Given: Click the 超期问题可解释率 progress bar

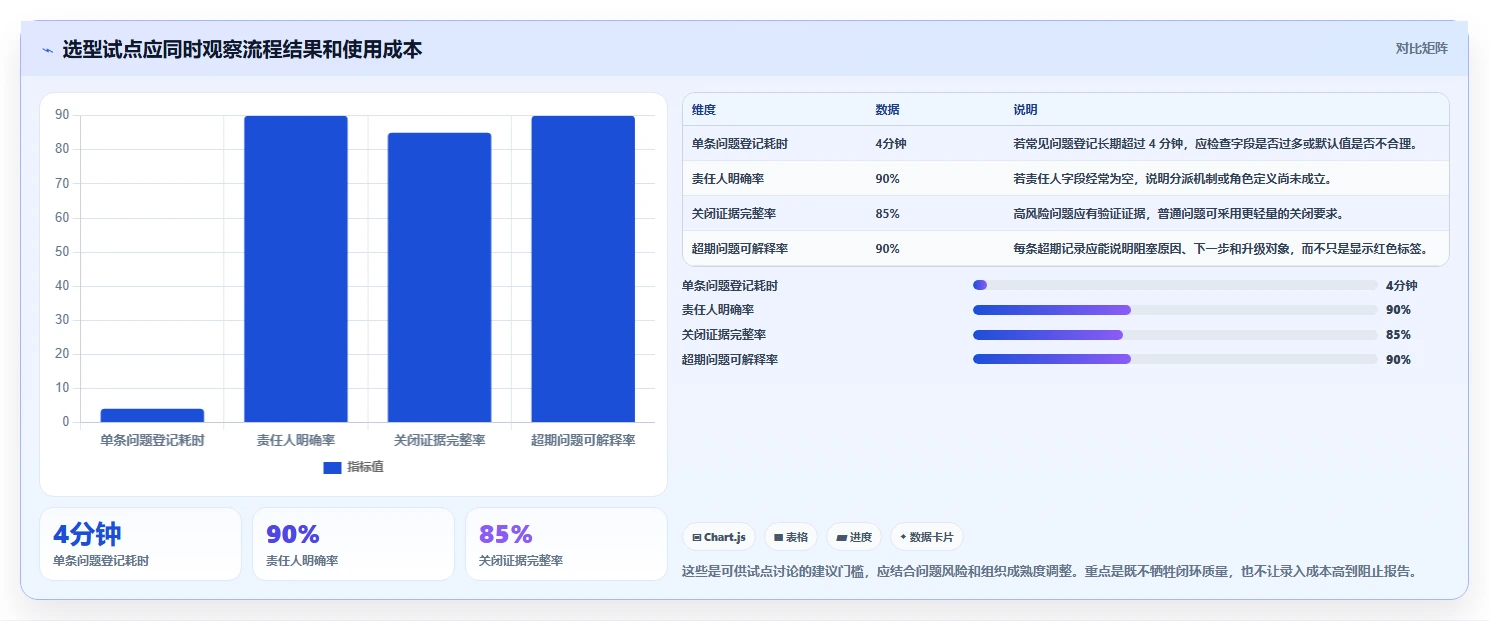Looking at the screenshot, I should coord(1175,359).
